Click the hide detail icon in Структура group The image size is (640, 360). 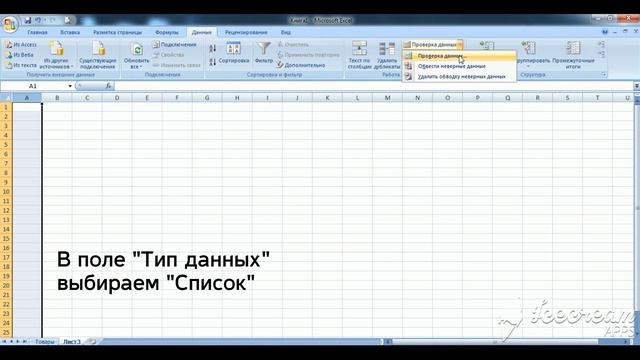(x=601, y=54)
